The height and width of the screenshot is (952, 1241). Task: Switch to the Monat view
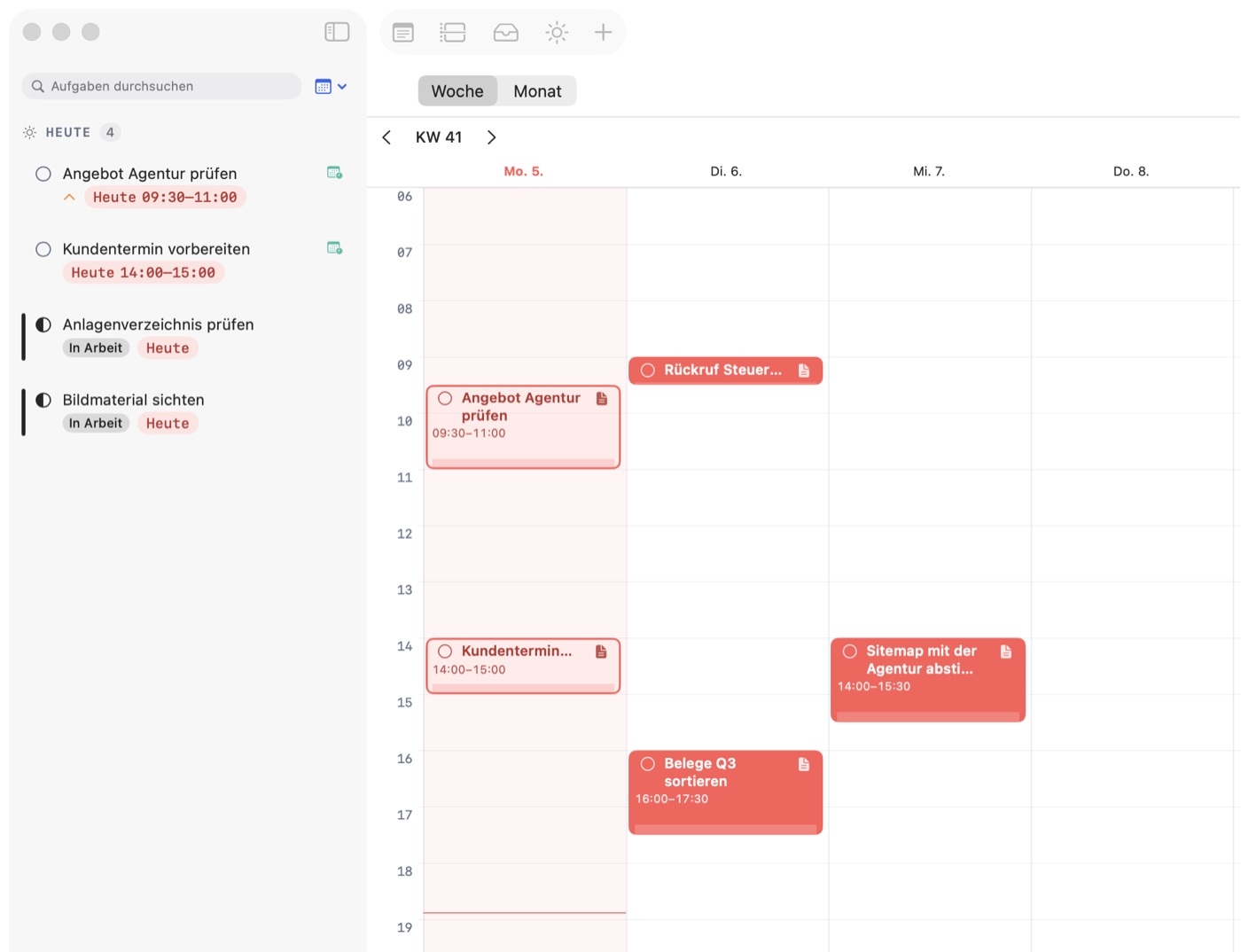(537, 91)
